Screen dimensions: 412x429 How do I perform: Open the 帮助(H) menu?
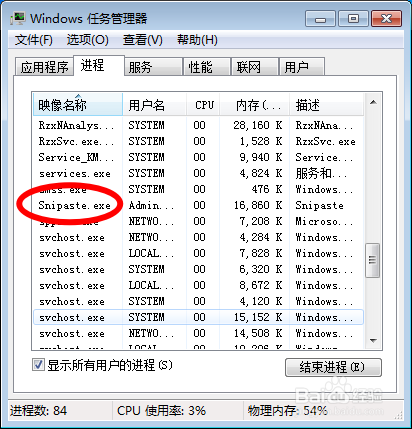197,40
